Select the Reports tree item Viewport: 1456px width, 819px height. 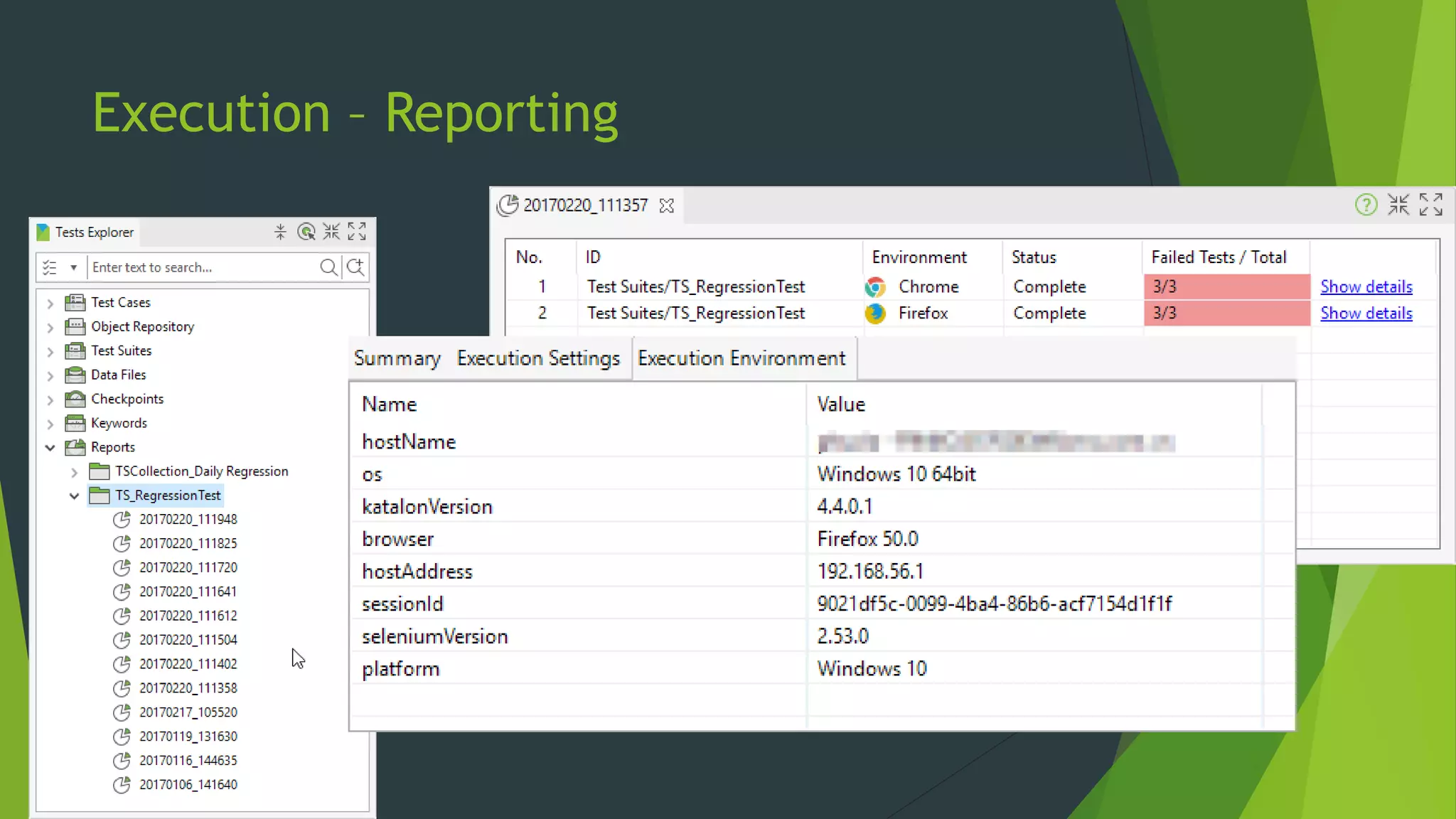pos(113,447)
